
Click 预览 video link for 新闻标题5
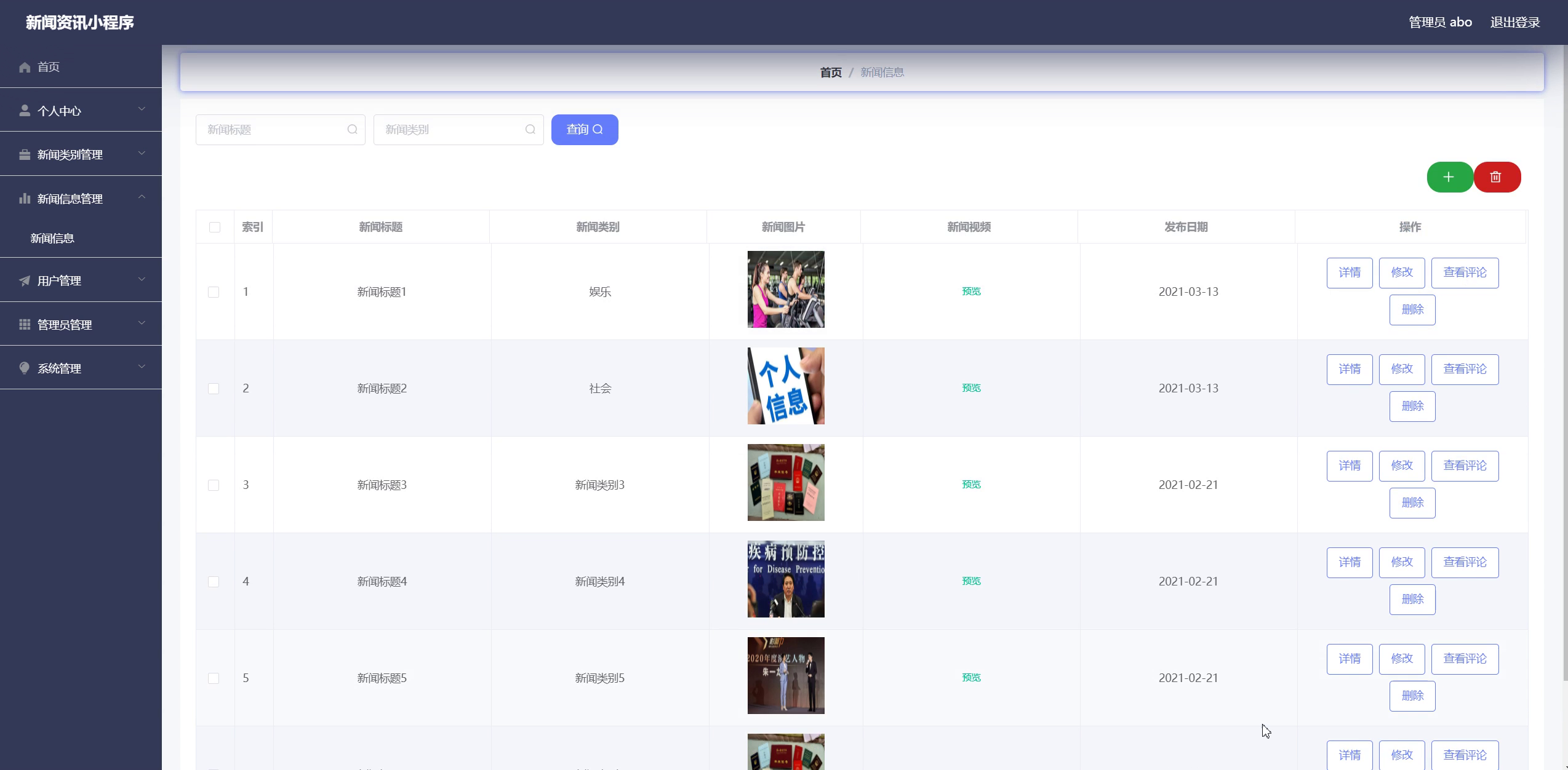pyautogui.click(x=971, y=678)
